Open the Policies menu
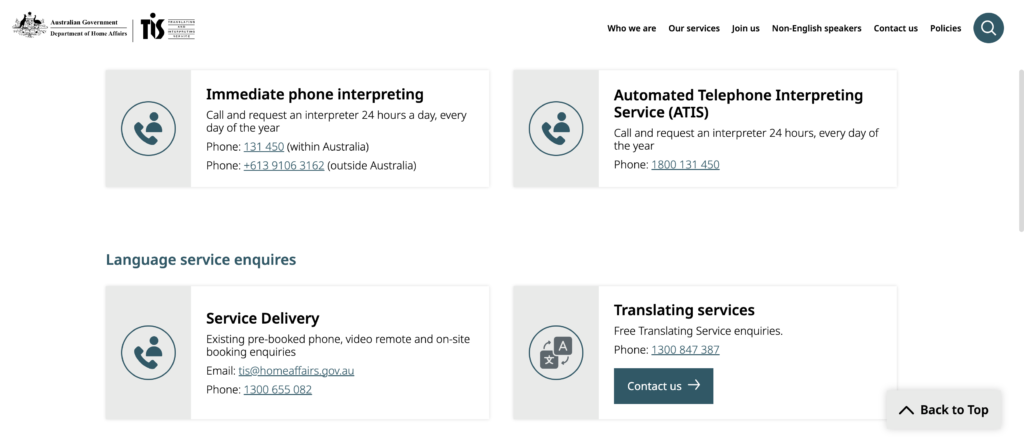This screenshot has height=443, width=1024. [946, 28]
